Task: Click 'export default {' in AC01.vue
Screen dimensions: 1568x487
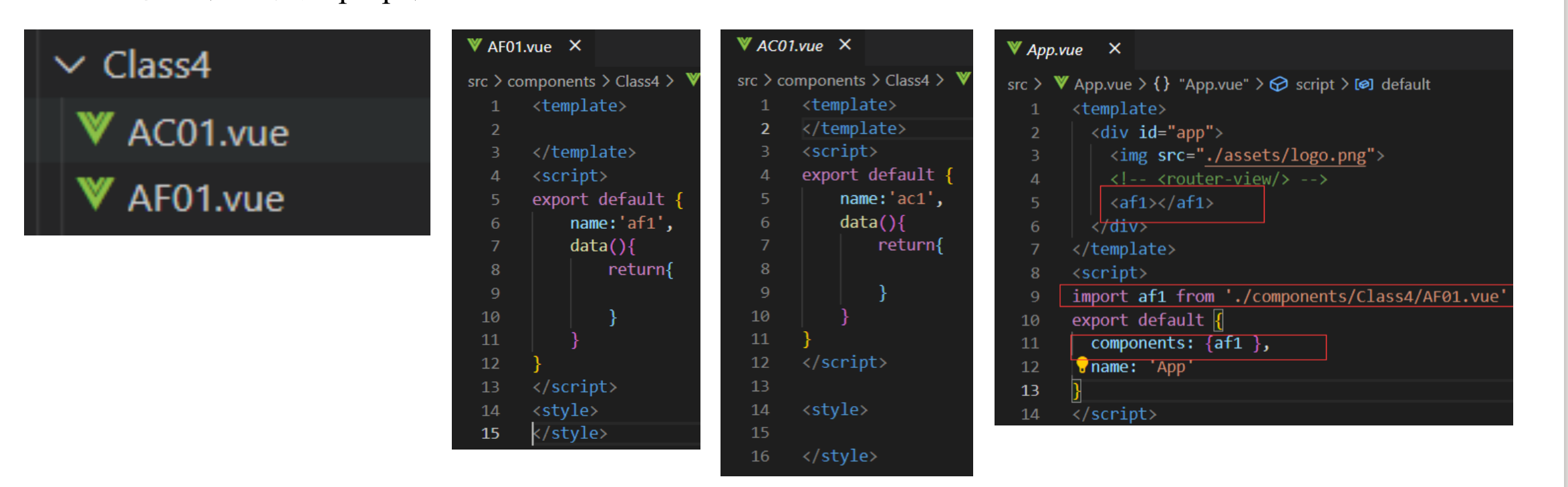Action: (x=878, y=175)
